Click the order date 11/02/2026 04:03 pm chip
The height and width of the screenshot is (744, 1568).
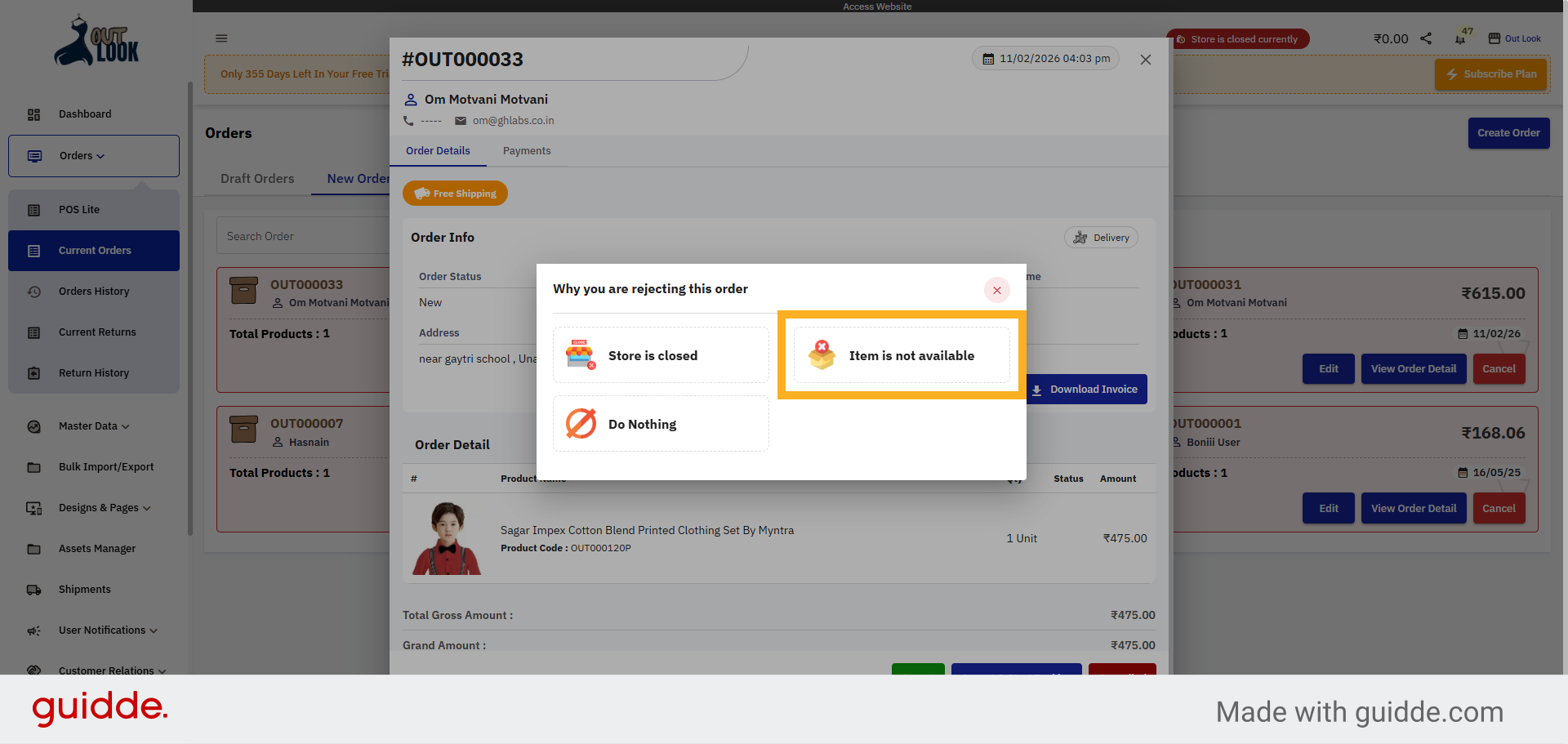pyautogui.click(x=1046, y=59)
